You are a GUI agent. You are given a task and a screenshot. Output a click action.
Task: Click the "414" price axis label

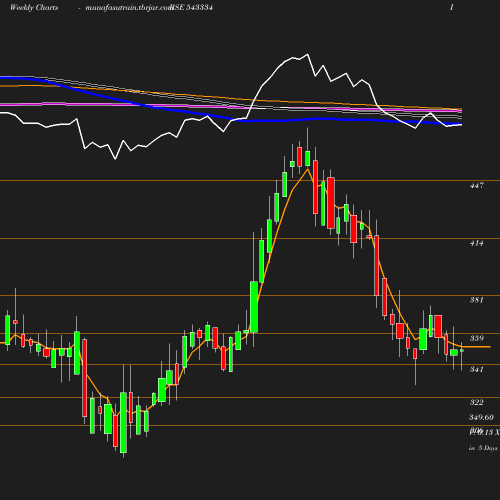[x=477, y=243]
